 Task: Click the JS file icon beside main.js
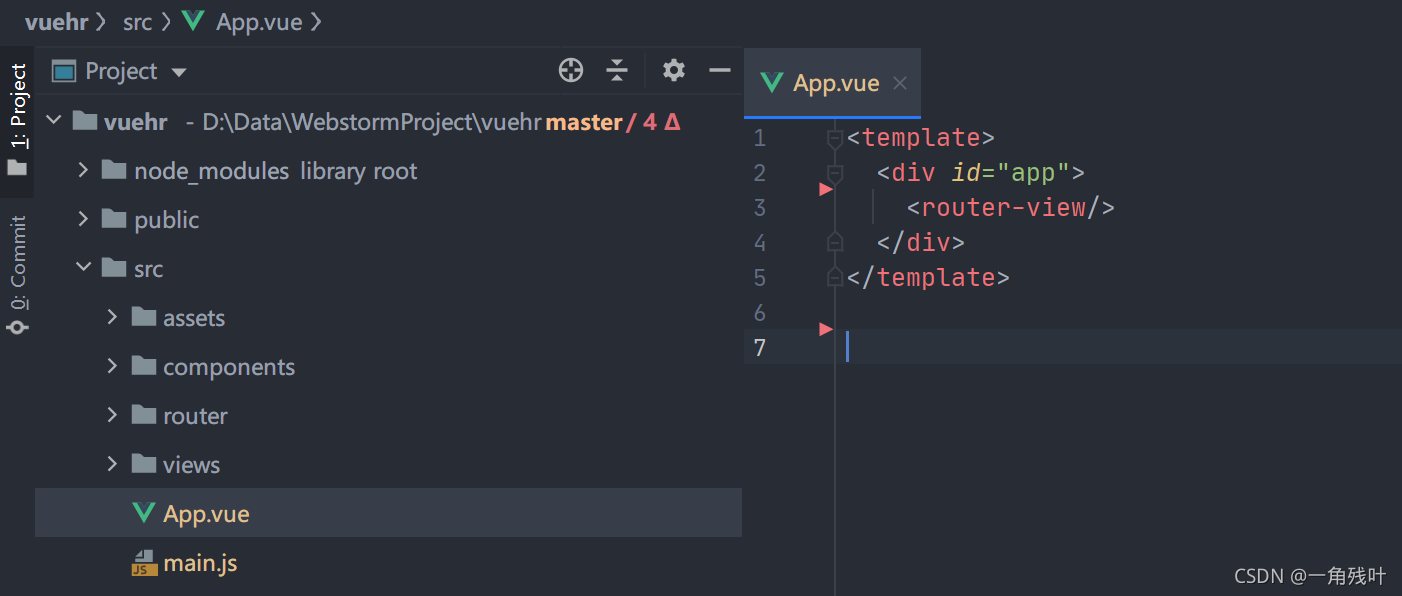pos(144,562)
